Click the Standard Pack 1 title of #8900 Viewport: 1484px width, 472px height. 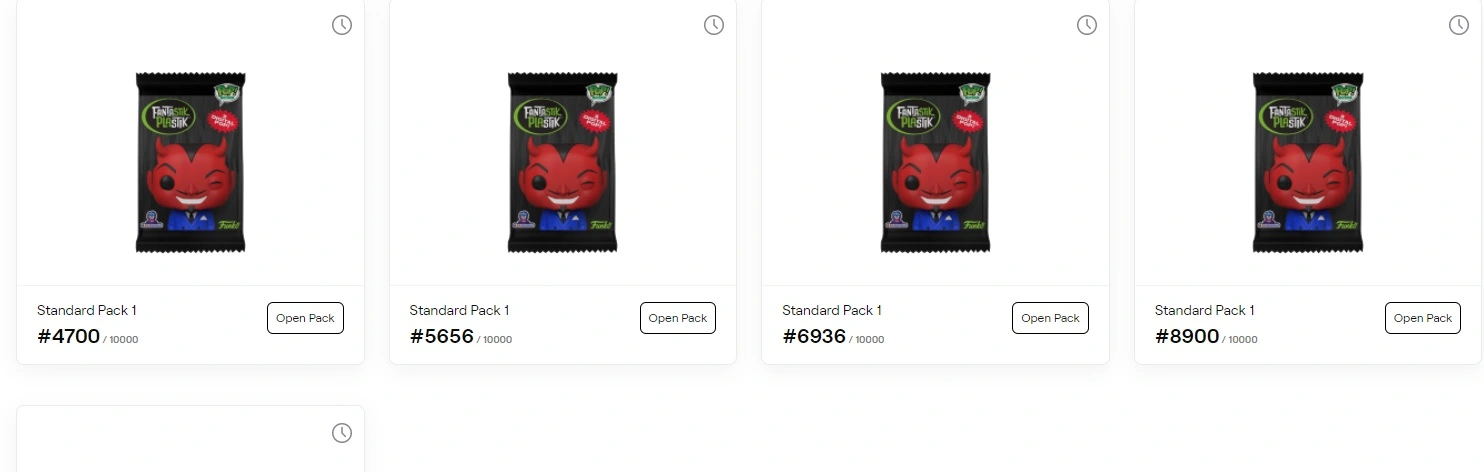(1204, 310)
